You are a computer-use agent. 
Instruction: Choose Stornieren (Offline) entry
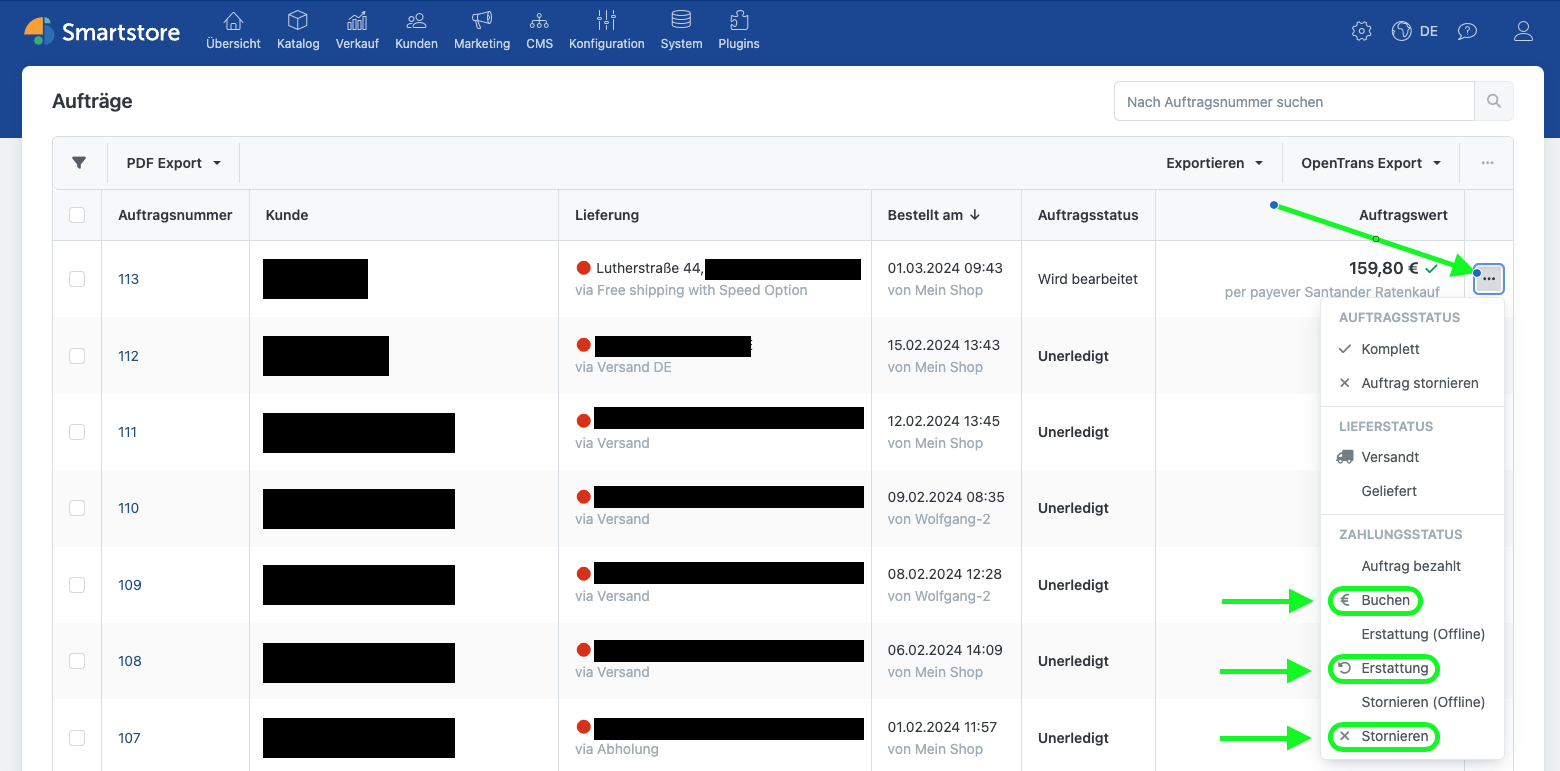(1412, 702)
